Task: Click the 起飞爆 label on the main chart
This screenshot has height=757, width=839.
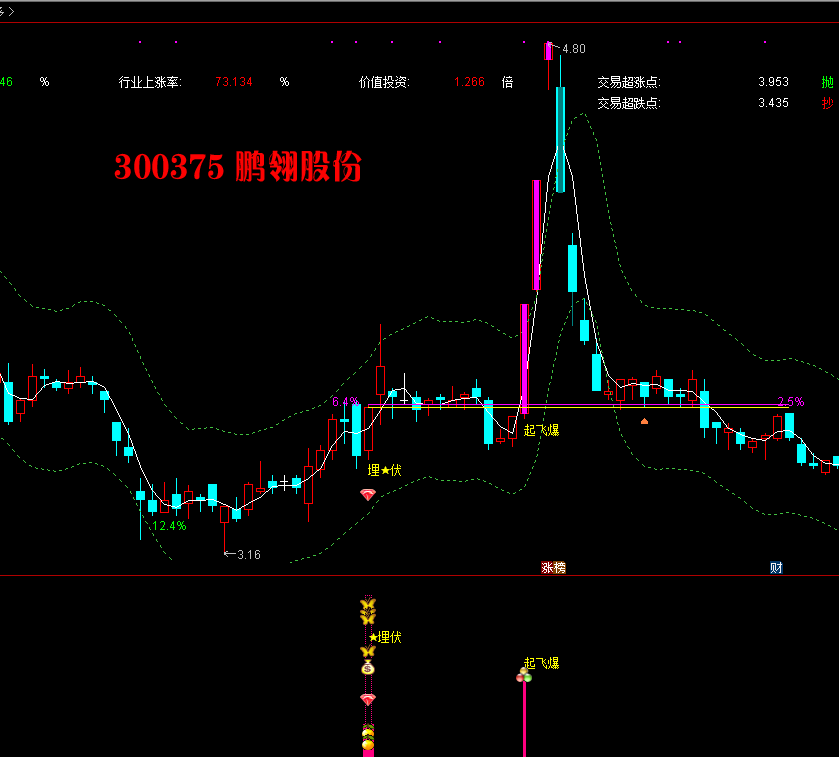Action: point(541,430)
